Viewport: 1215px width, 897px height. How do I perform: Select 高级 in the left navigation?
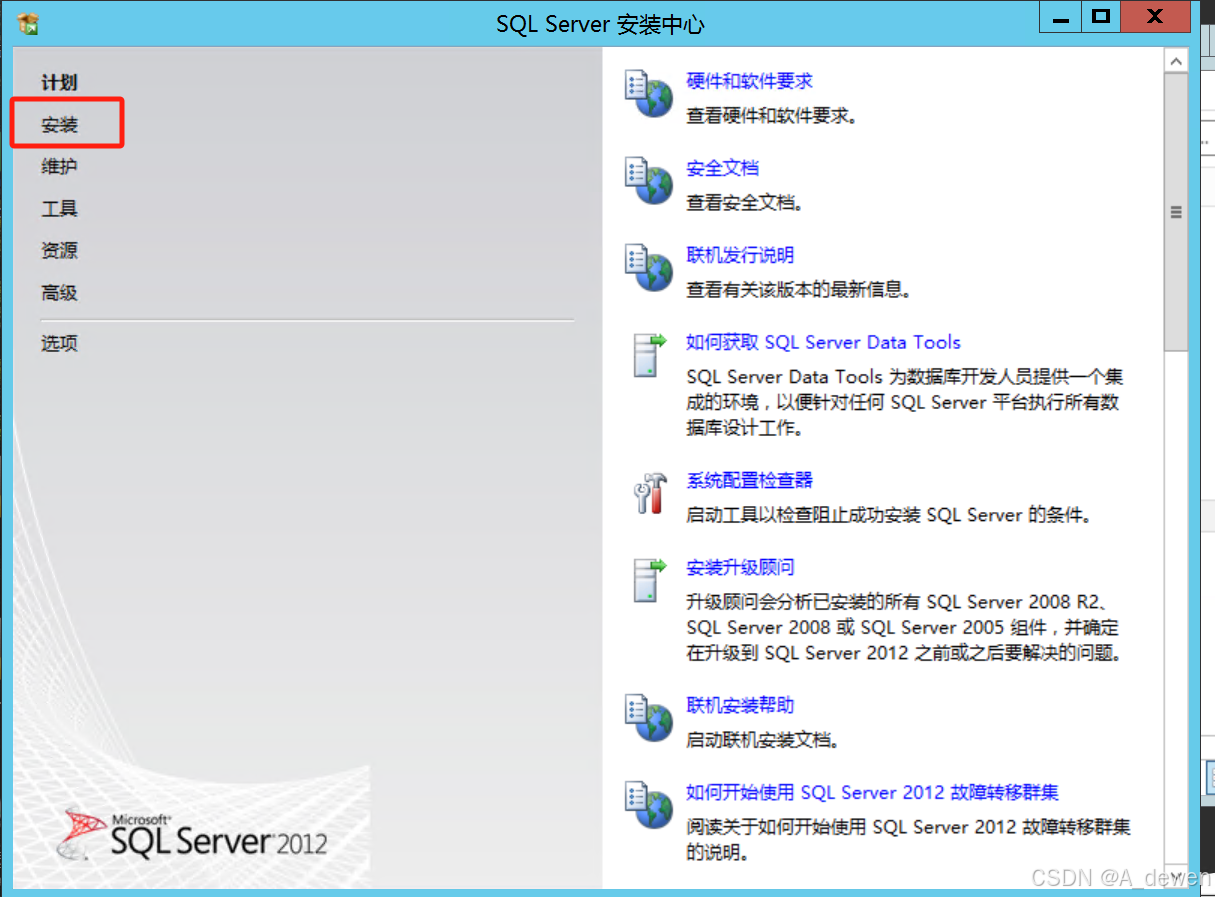[x=59, y=293]
